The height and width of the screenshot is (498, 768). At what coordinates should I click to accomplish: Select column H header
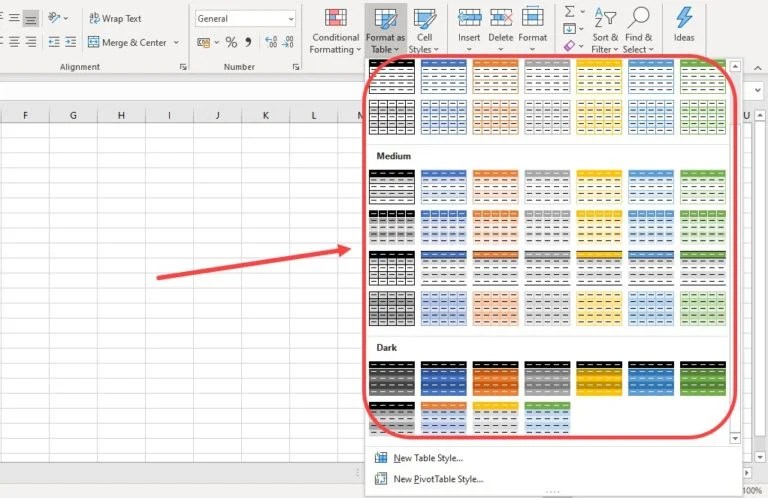tap(121, 116)
